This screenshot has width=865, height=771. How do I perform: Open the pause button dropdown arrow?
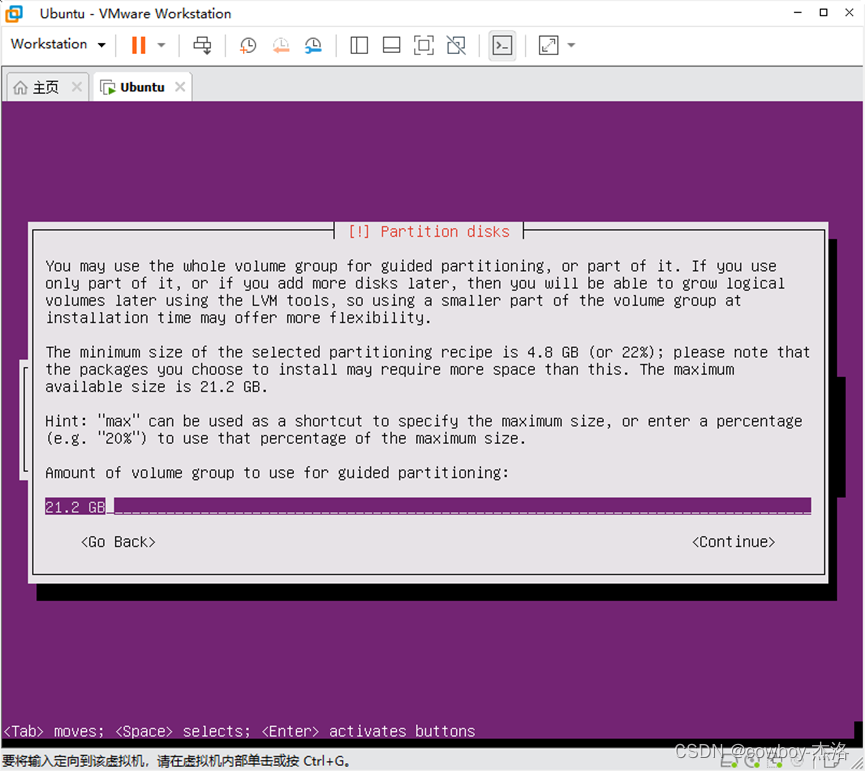[161, 45]
